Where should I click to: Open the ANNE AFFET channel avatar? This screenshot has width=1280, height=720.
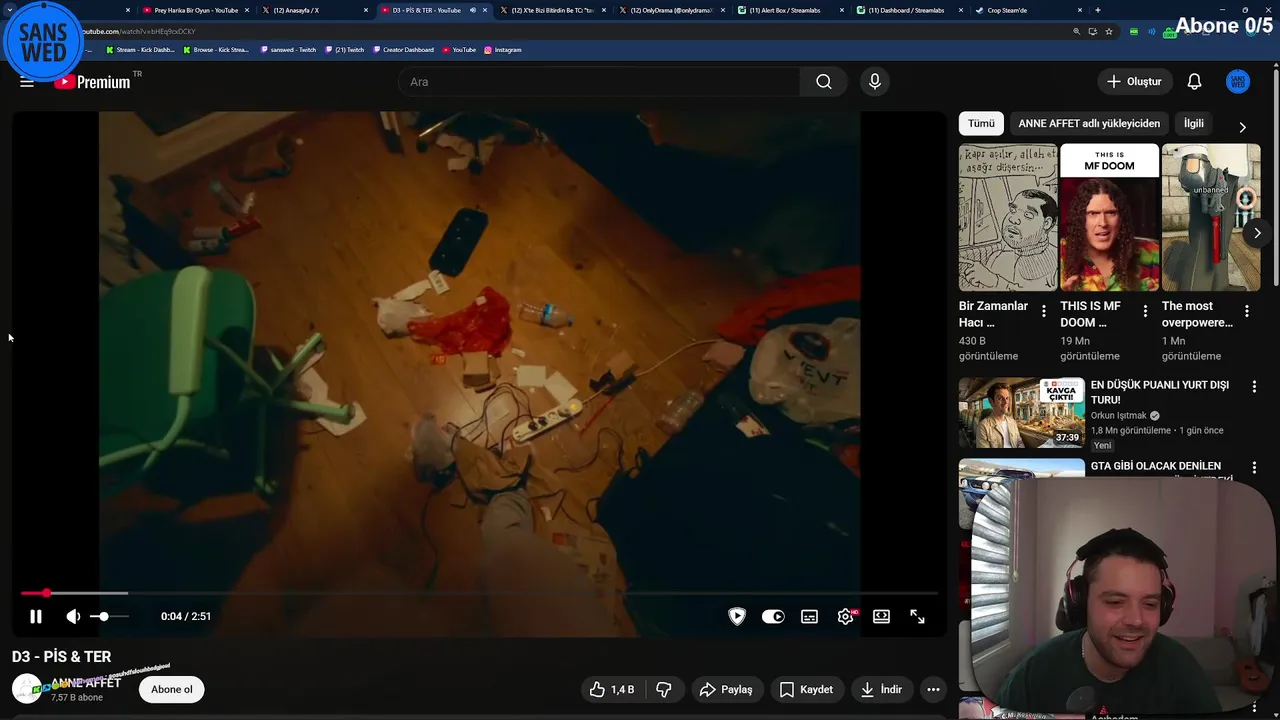26,689
